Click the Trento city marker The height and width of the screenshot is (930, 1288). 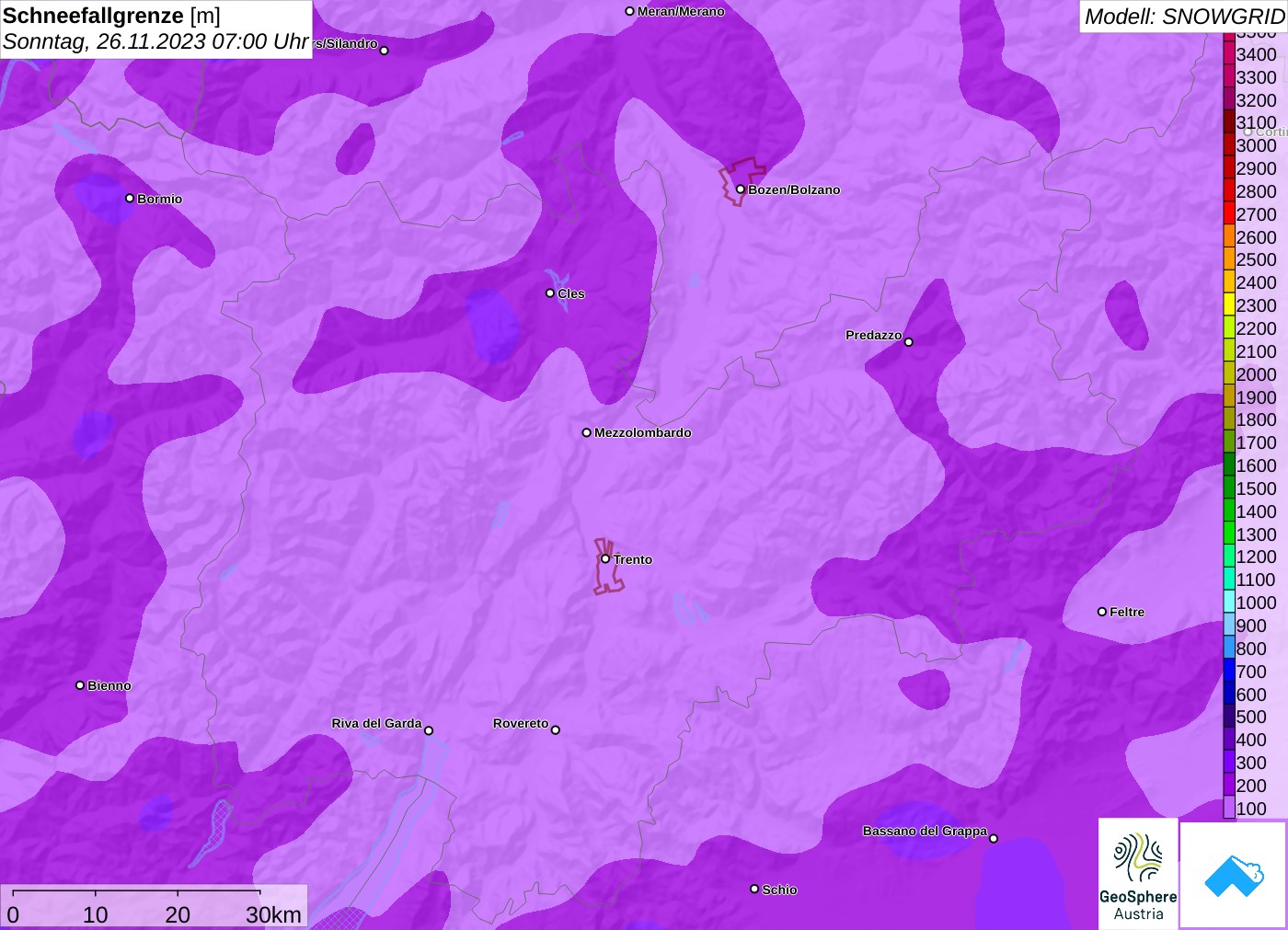[x=605, y=559]
